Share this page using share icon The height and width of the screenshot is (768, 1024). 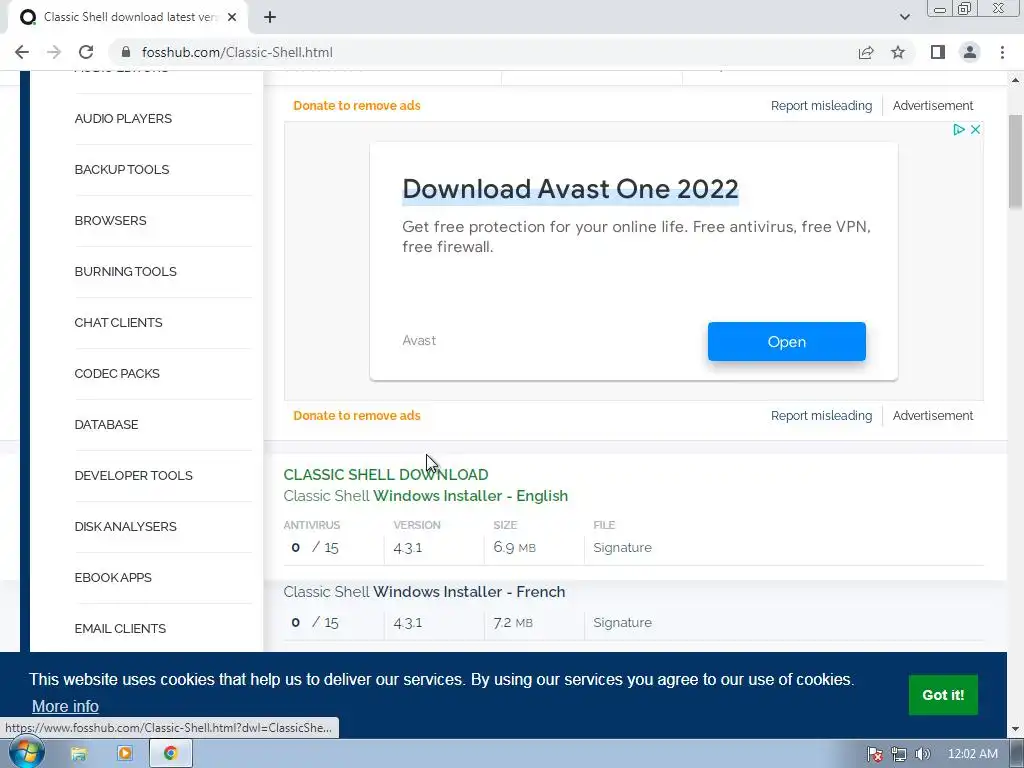[866, 52]
